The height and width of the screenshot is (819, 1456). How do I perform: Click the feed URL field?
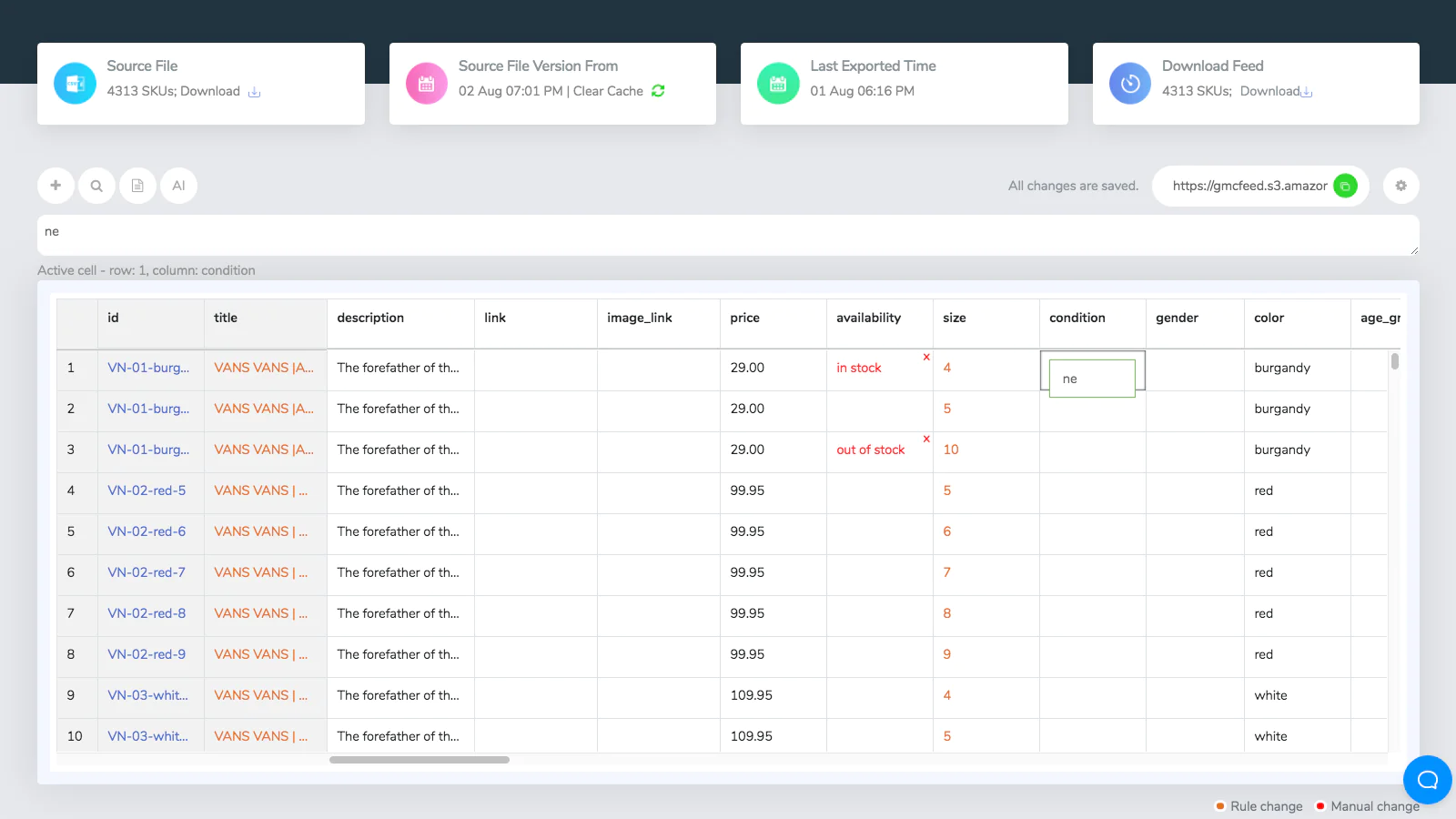tap(1249, 186)
